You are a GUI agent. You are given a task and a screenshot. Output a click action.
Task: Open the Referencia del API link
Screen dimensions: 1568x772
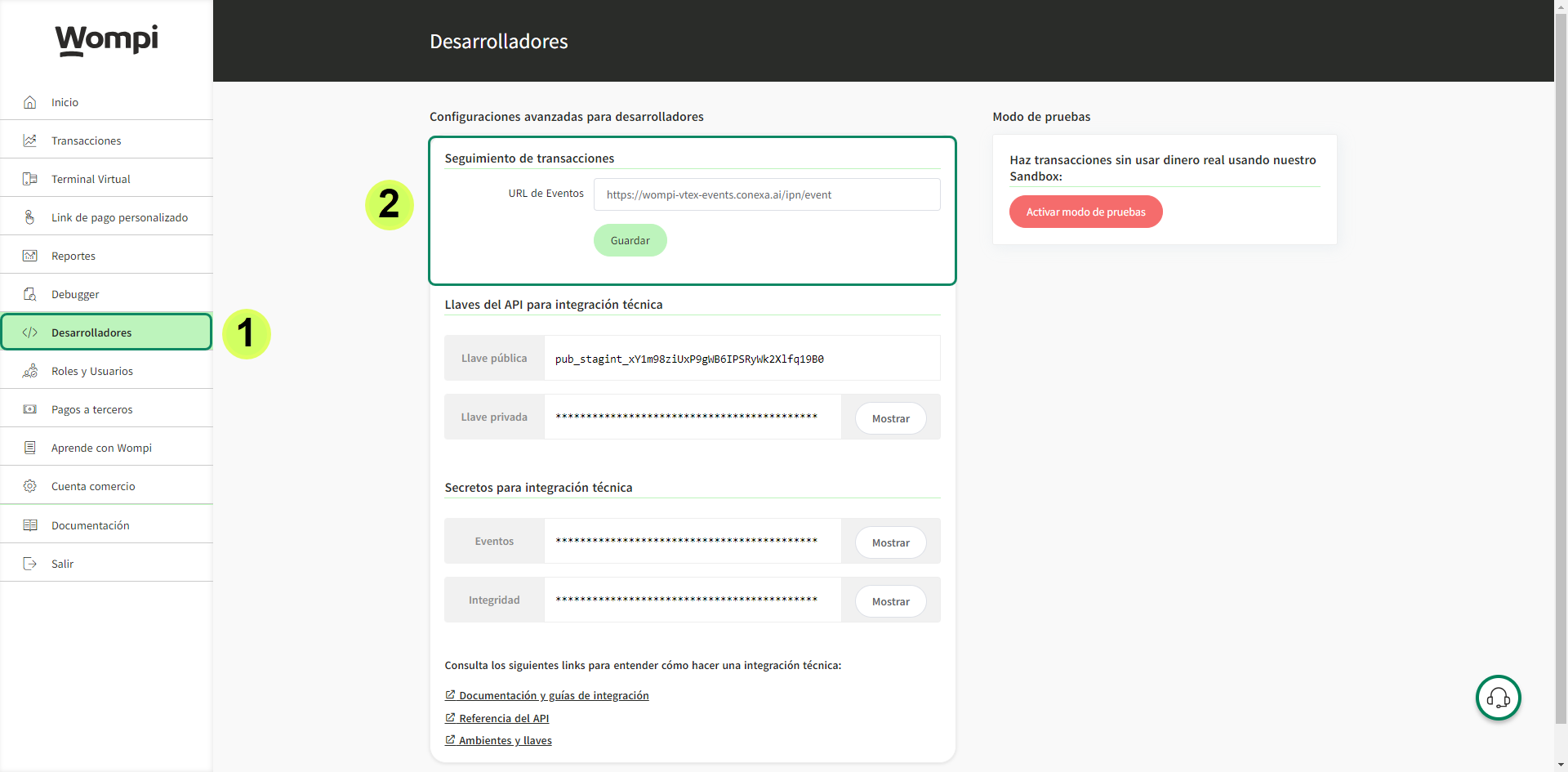click(503, 718)
